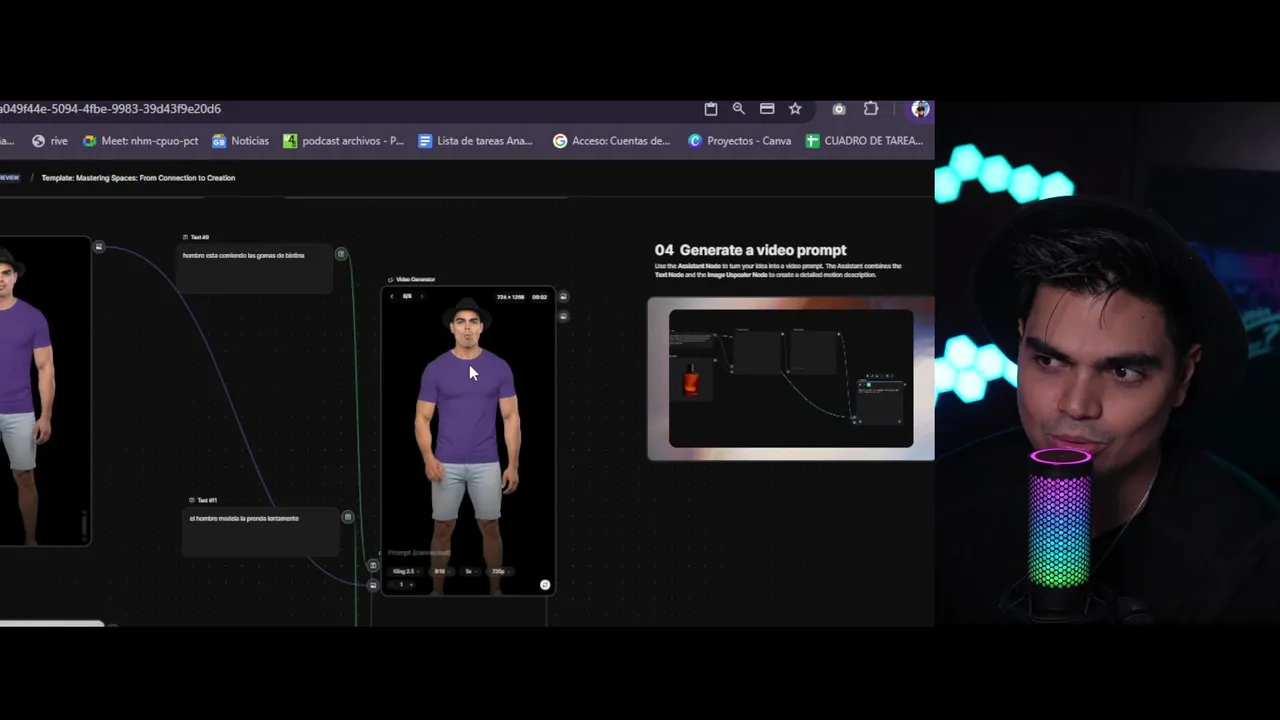Open the Noticias bookmark
This screenshot has width=1280, height=720.
pos(240,141)
